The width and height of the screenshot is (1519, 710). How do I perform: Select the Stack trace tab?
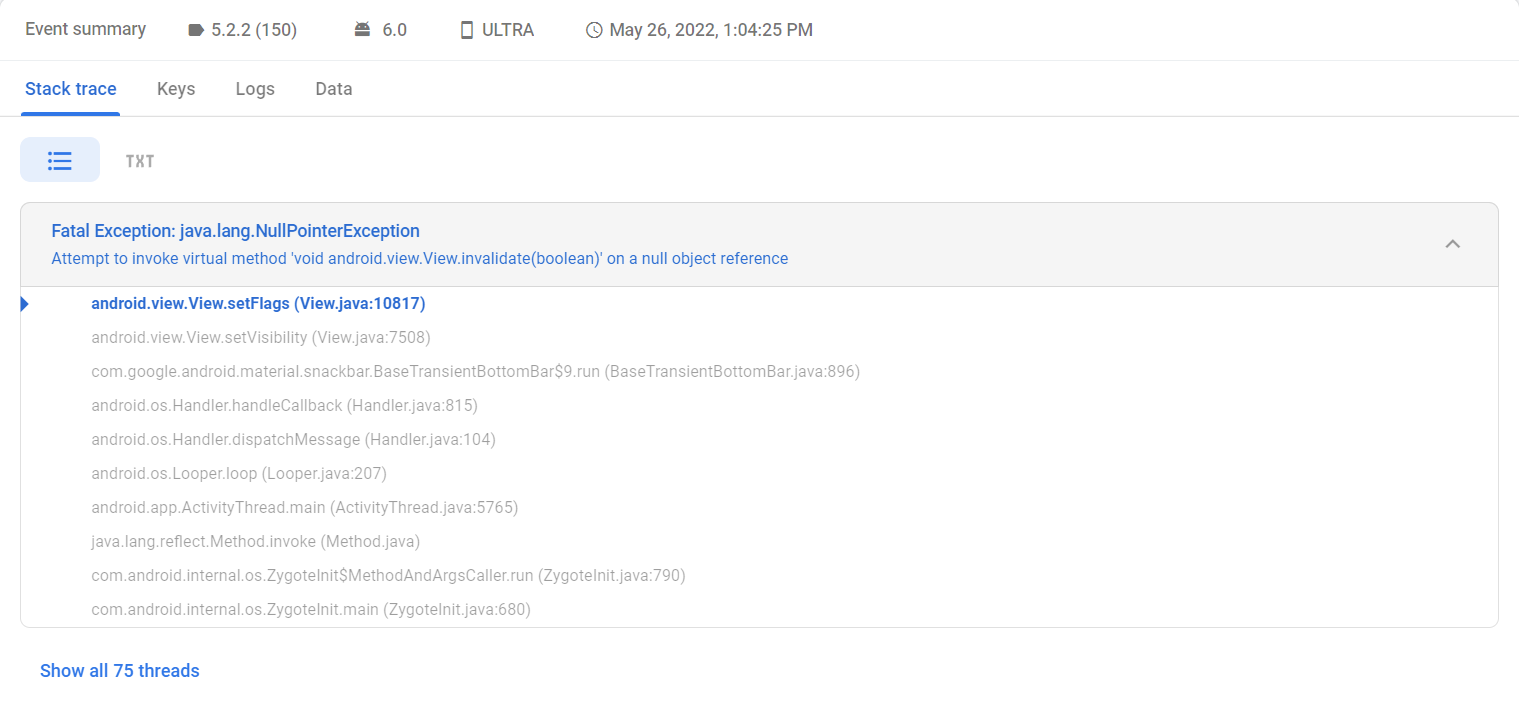pos(70,89)
